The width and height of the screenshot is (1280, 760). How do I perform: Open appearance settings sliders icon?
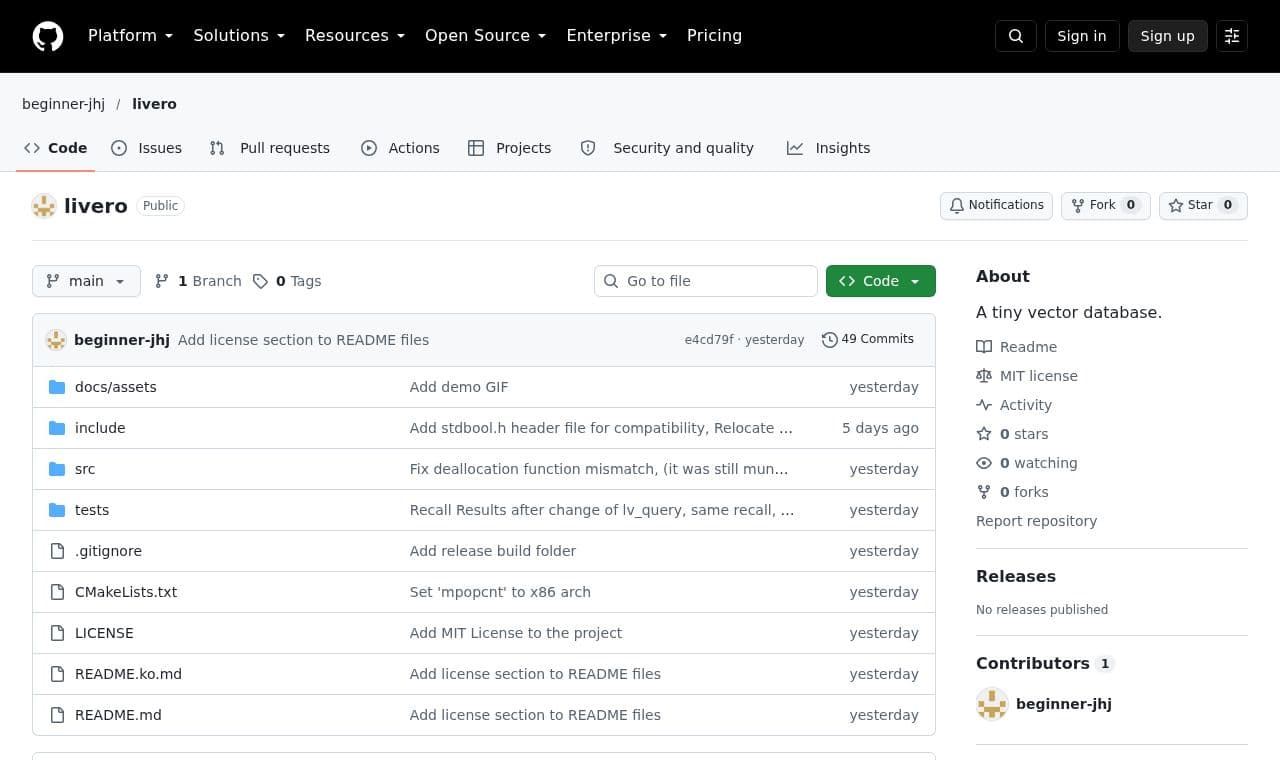point(1232,36)
